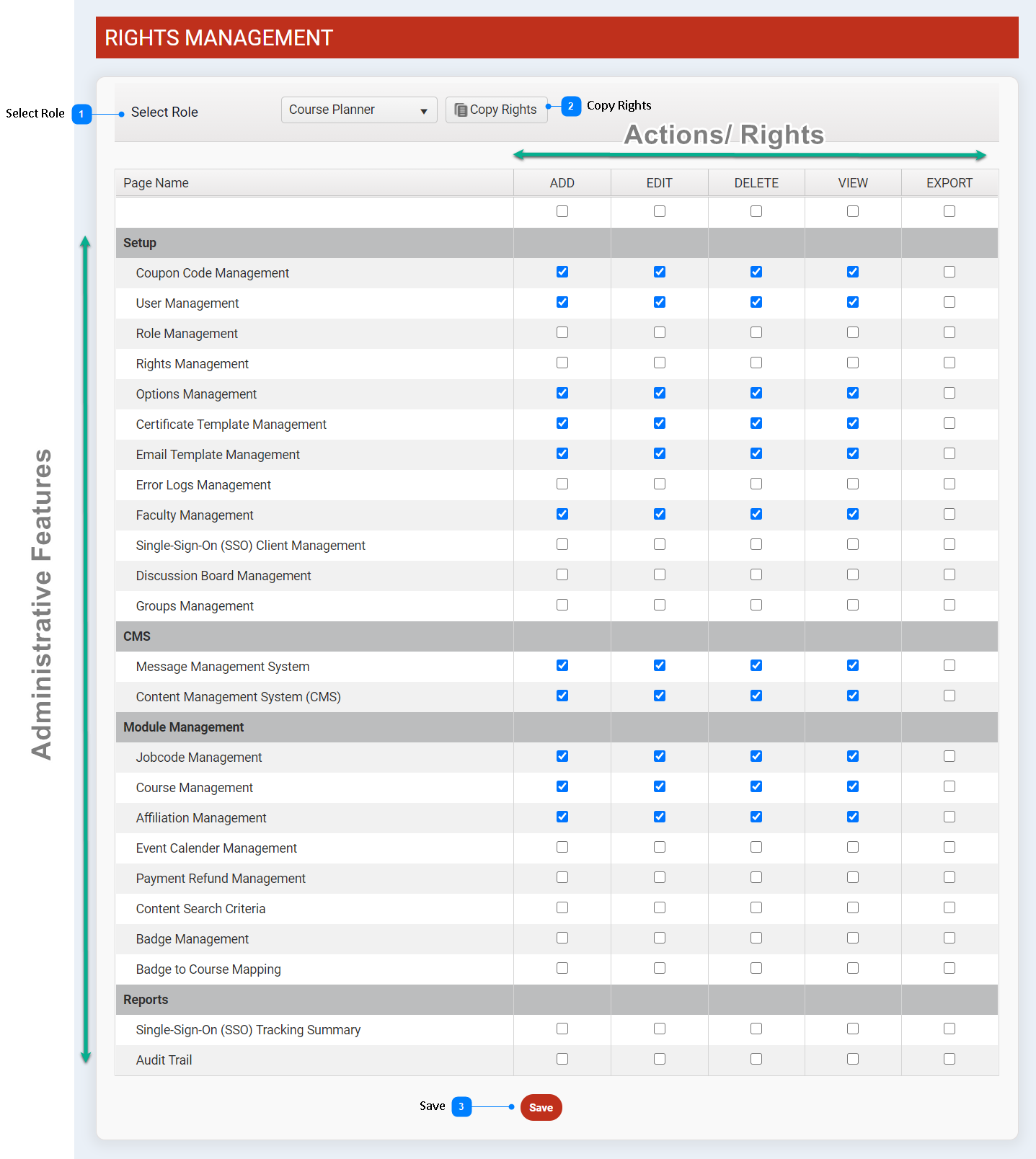Enable ADD for Error Logs Management
This screenshot has height=1159, width=1036.
pos(562,484)
